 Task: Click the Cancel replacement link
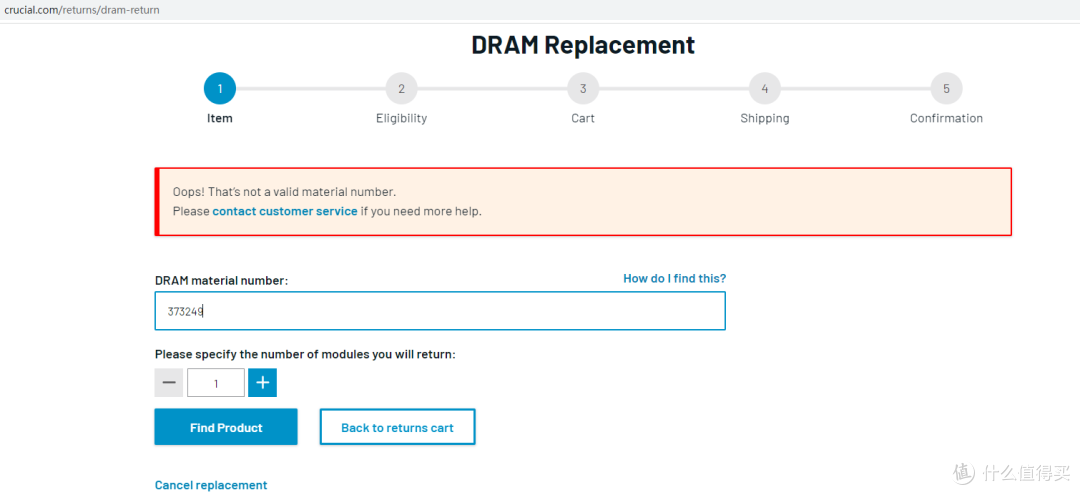tap(211, 485)
